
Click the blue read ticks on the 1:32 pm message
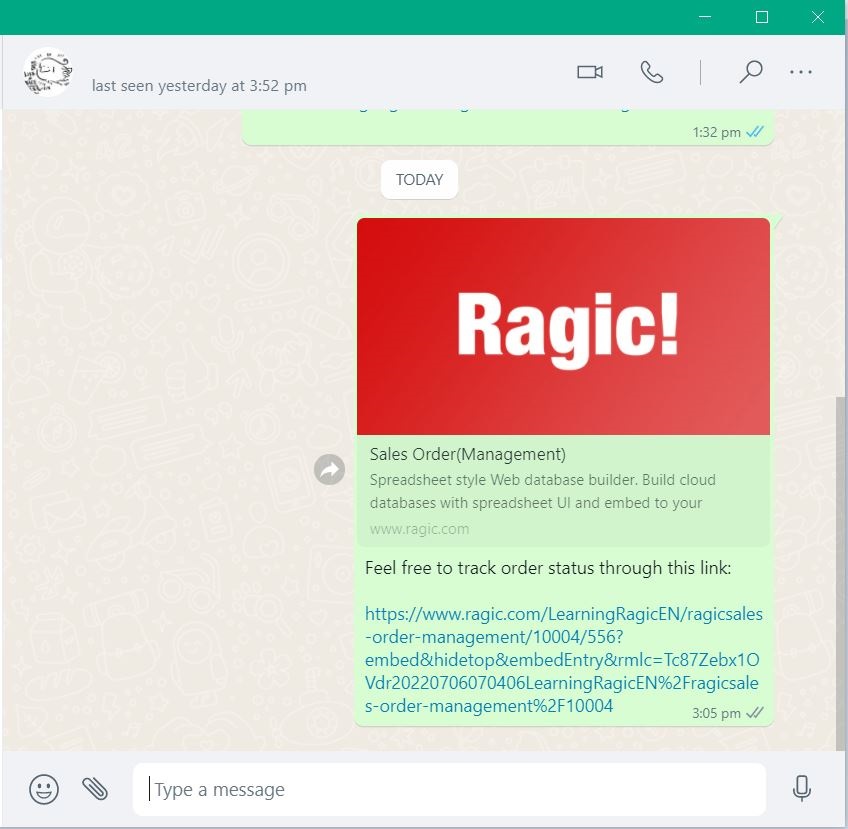pyautogui.click(x=754, y=131)
